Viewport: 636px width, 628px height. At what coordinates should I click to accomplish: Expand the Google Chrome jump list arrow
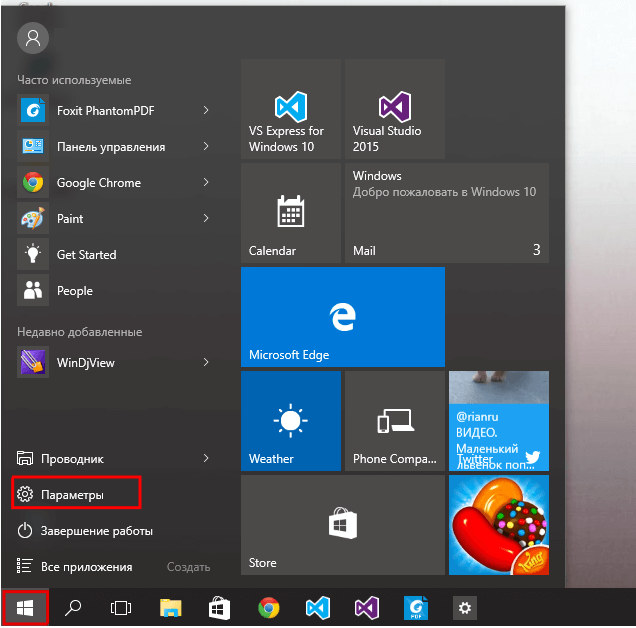pyautogui.click(x=206, y=182)
